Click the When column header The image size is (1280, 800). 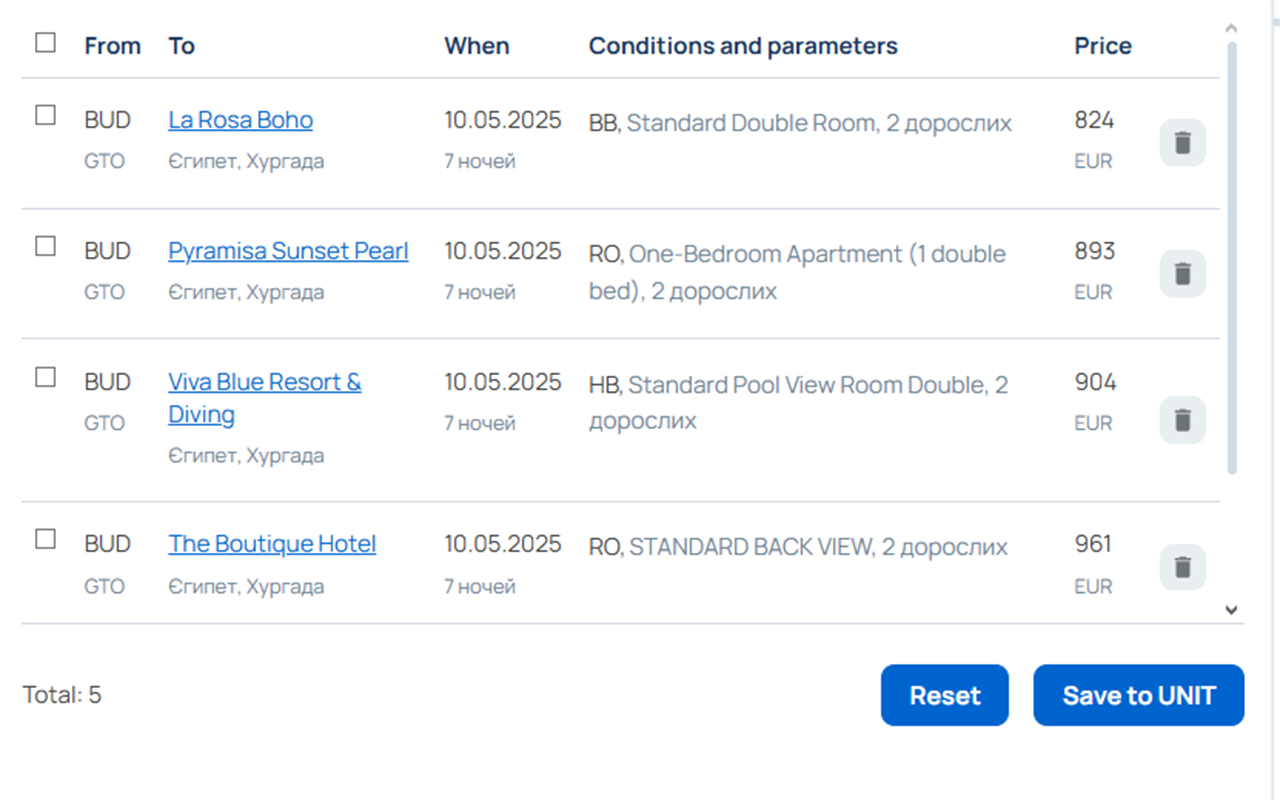477,46
